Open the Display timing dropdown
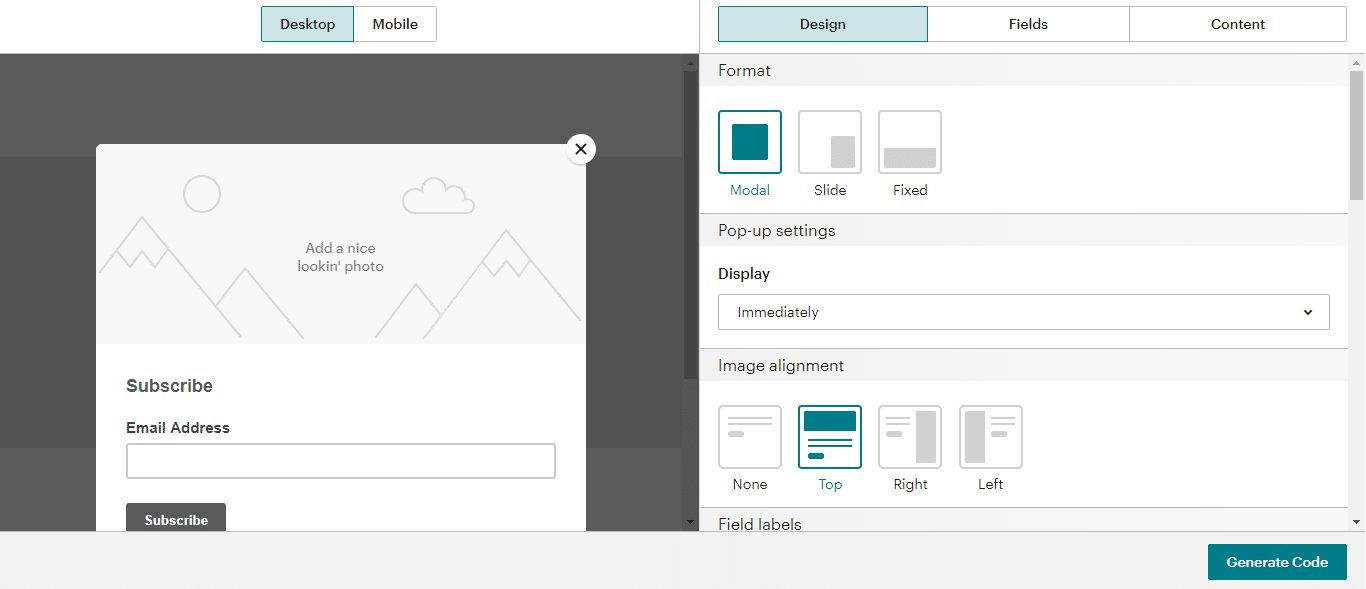The width and height of the screenshot is (1366, 589). [x=1023, y=311]
